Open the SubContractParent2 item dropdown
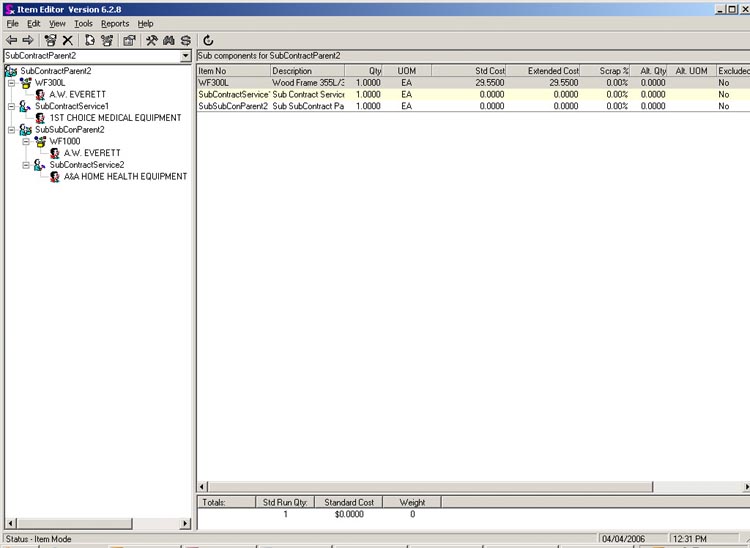 (185, 57)
